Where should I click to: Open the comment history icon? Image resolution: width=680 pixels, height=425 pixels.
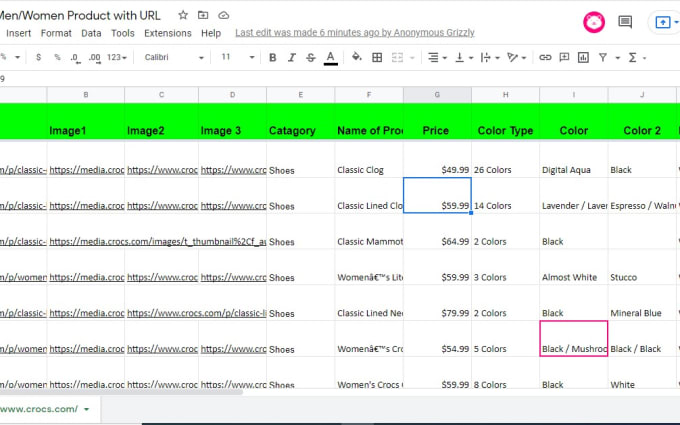pos(625,22)
